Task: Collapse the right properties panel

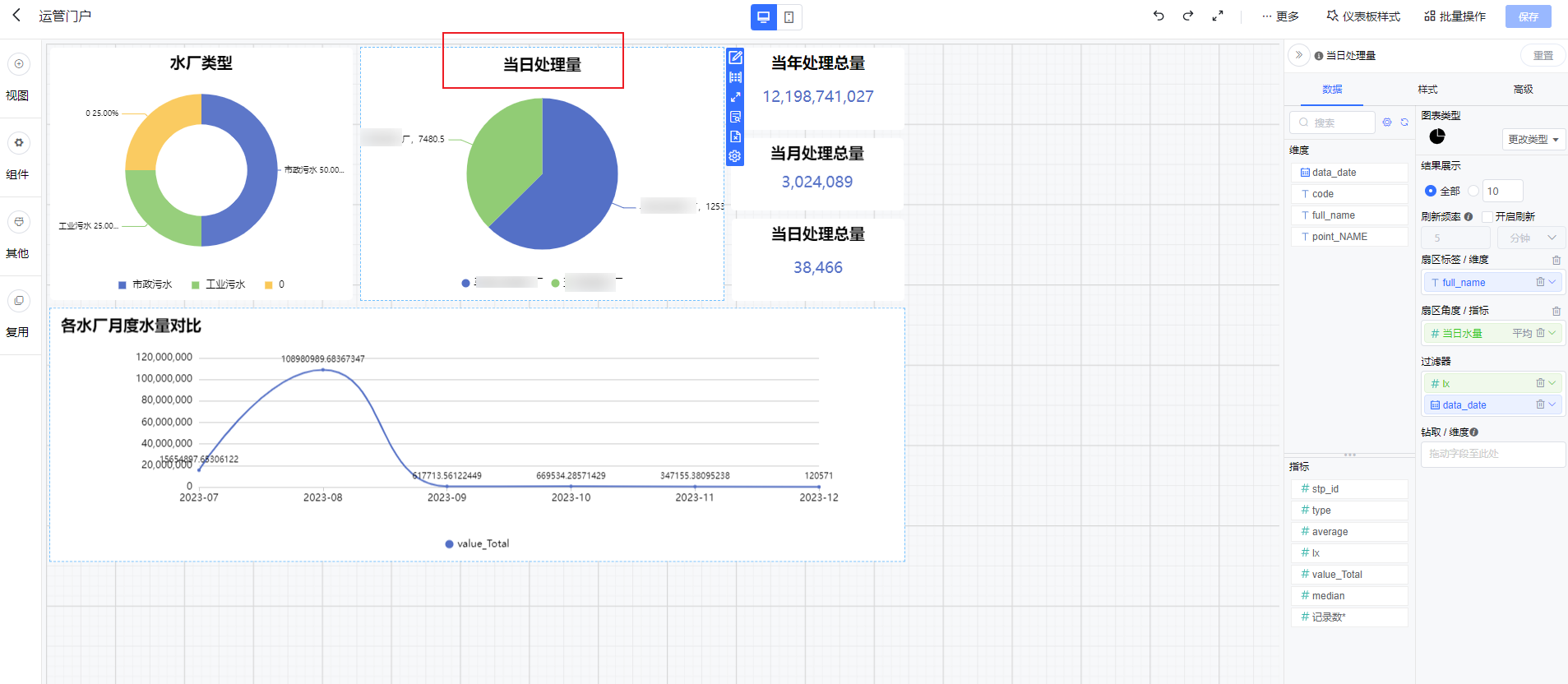Action: (1298, 55)
